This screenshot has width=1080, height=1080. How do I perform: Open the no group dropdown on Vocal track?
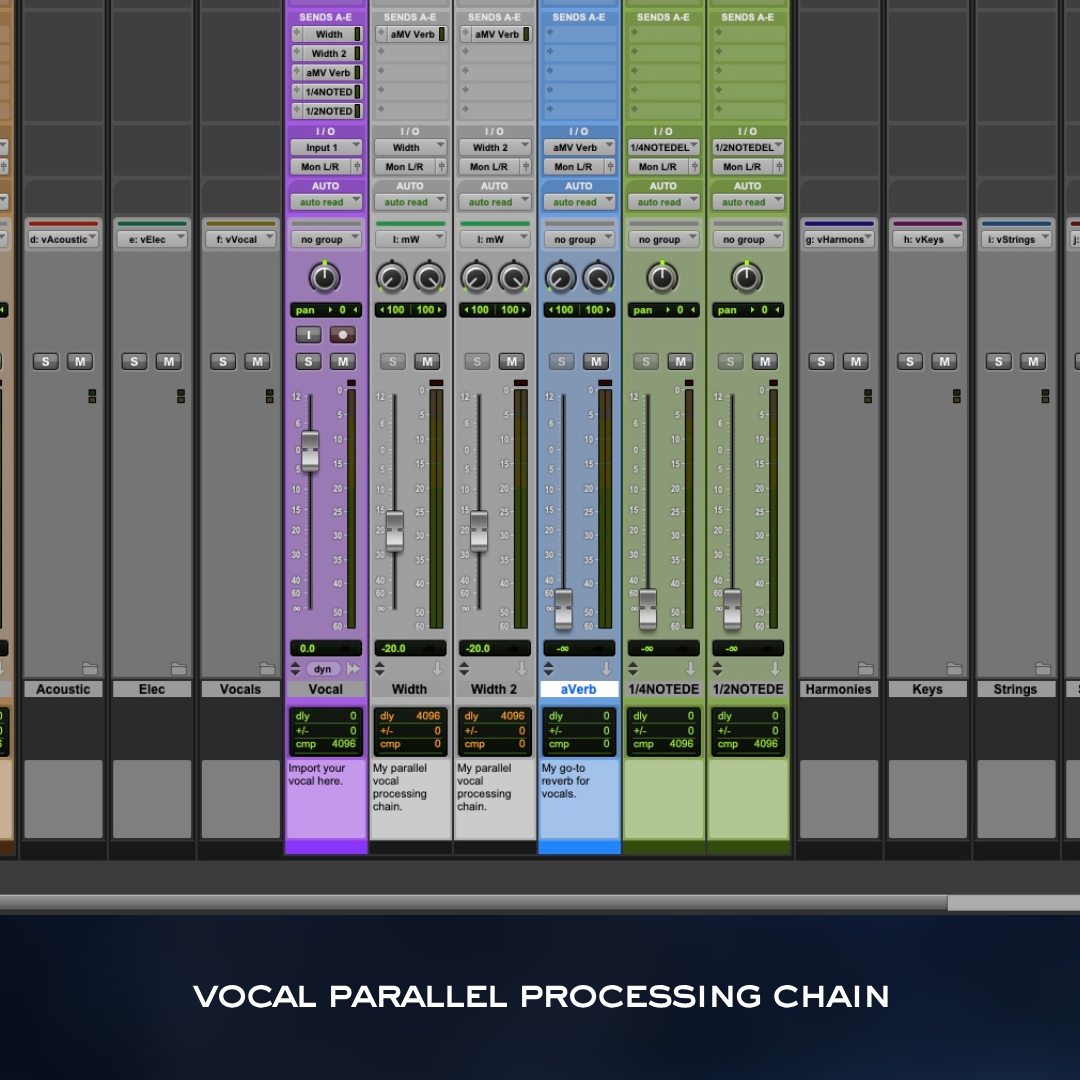(326, 239)
